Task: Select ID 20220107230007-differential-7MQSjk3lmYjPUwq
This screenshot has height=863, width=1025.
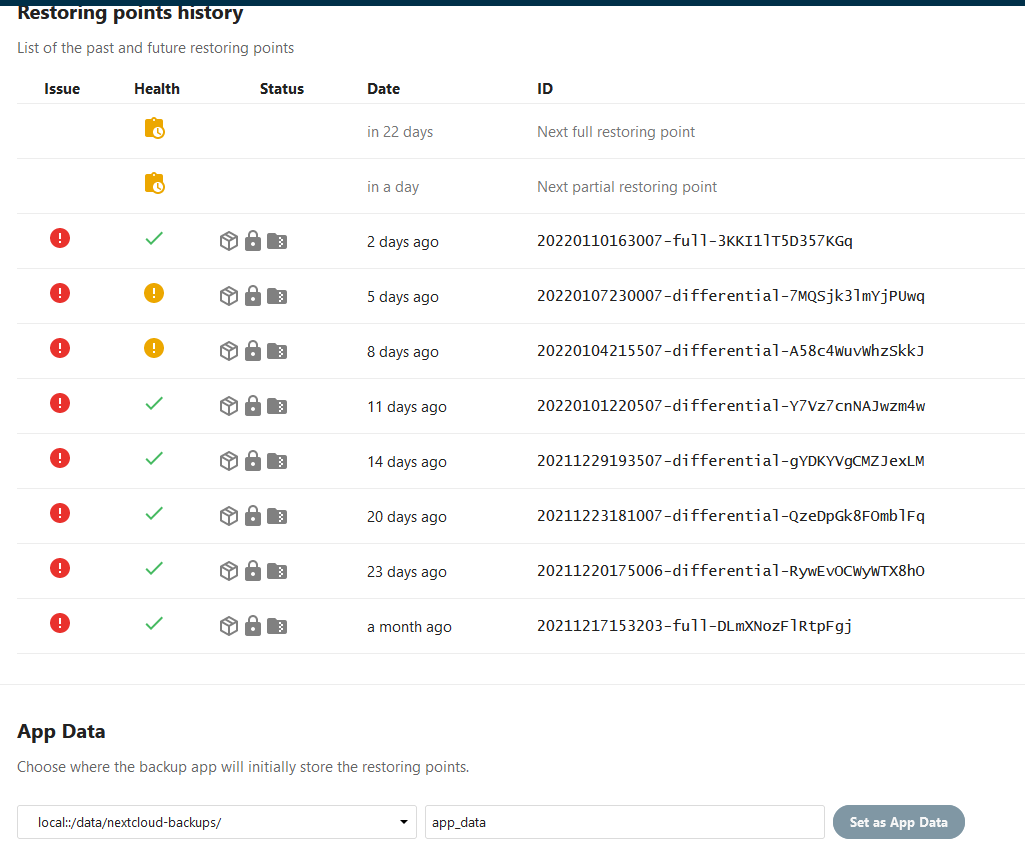Action: pyautogui.click(x=731, y=296)
